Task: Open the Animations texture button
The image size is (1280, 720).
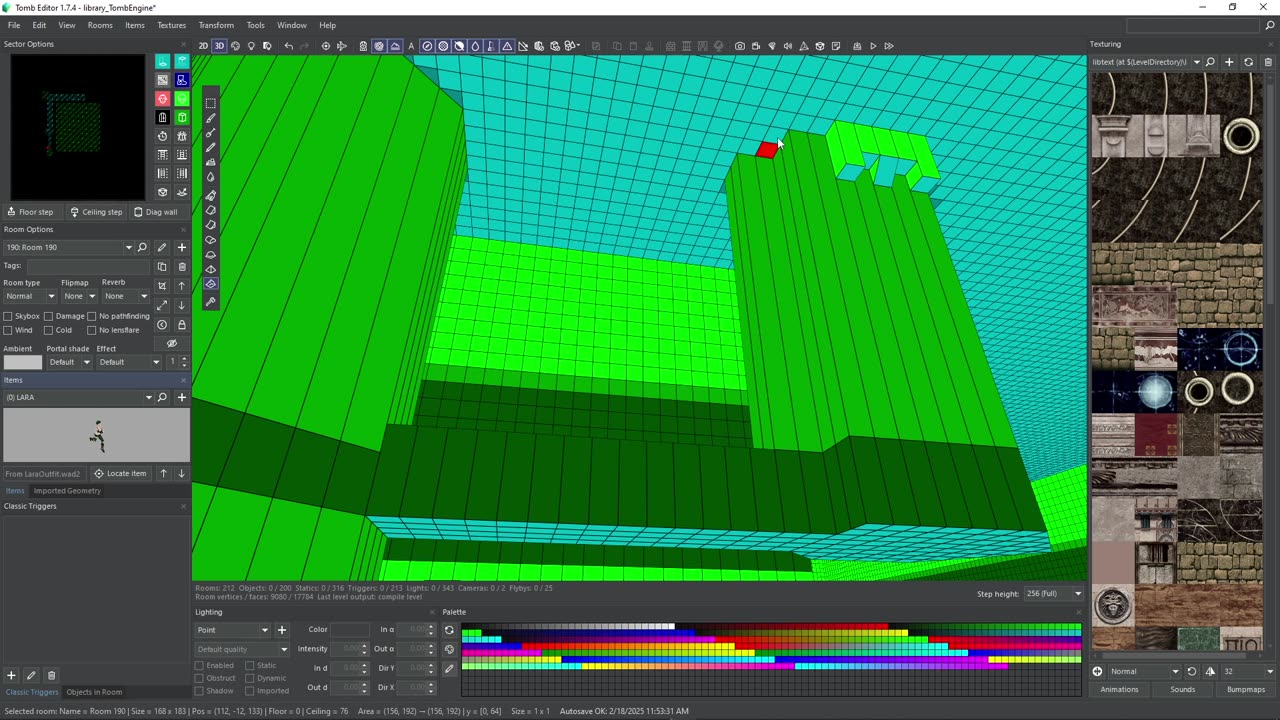Action: click(x=1119, y=690)
